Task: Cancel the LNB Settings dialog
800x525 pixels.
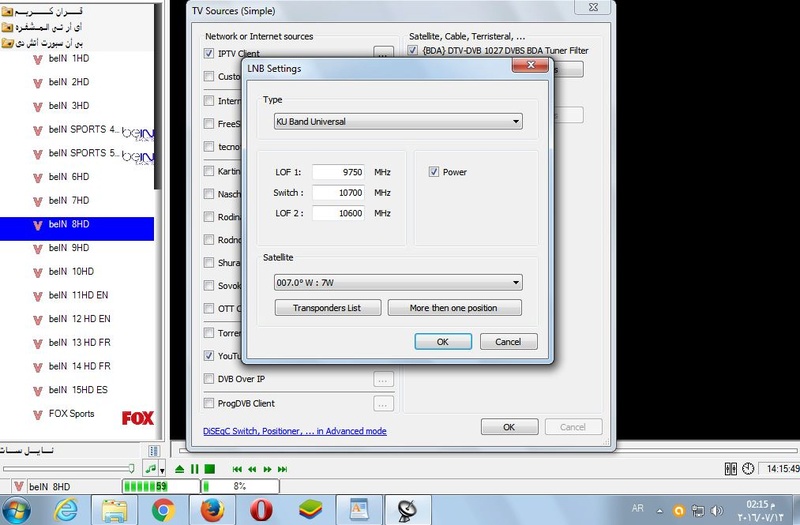Action: 509,342
